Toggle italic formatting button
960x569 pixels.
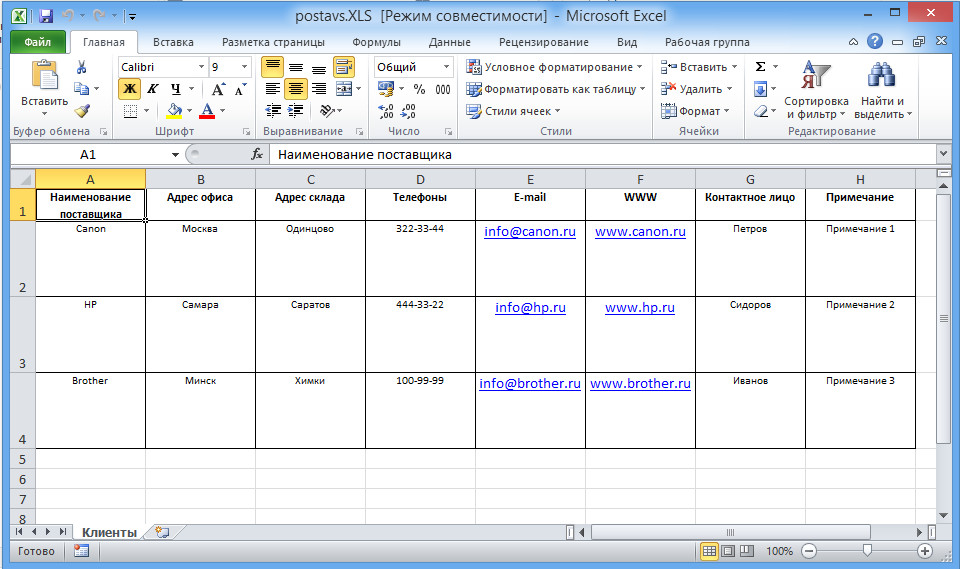152,89
